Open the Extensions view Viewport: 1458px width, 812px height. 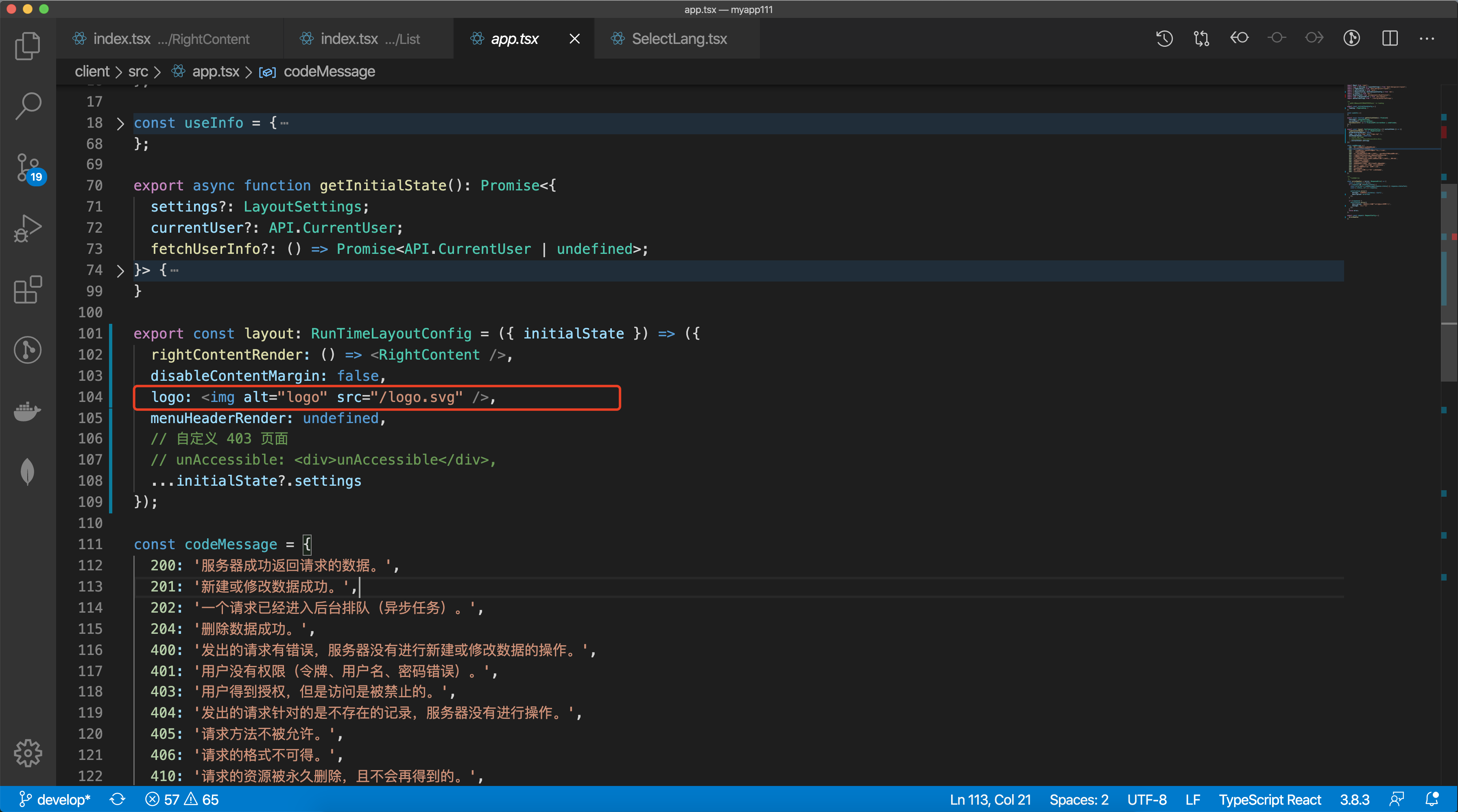point(28,290)
